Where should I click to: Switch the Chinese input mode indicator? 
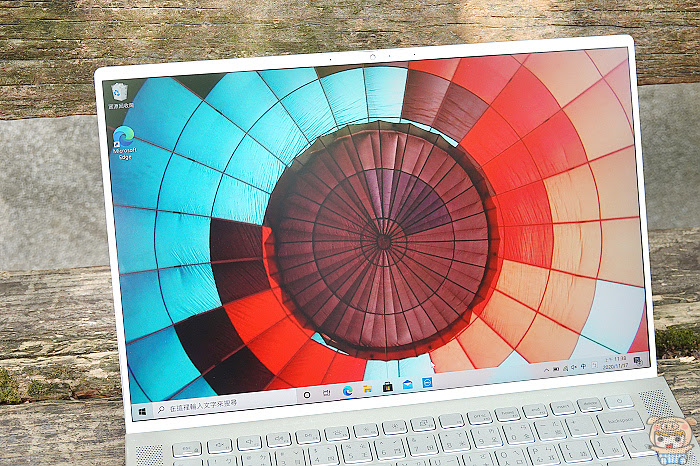point(583,366)
